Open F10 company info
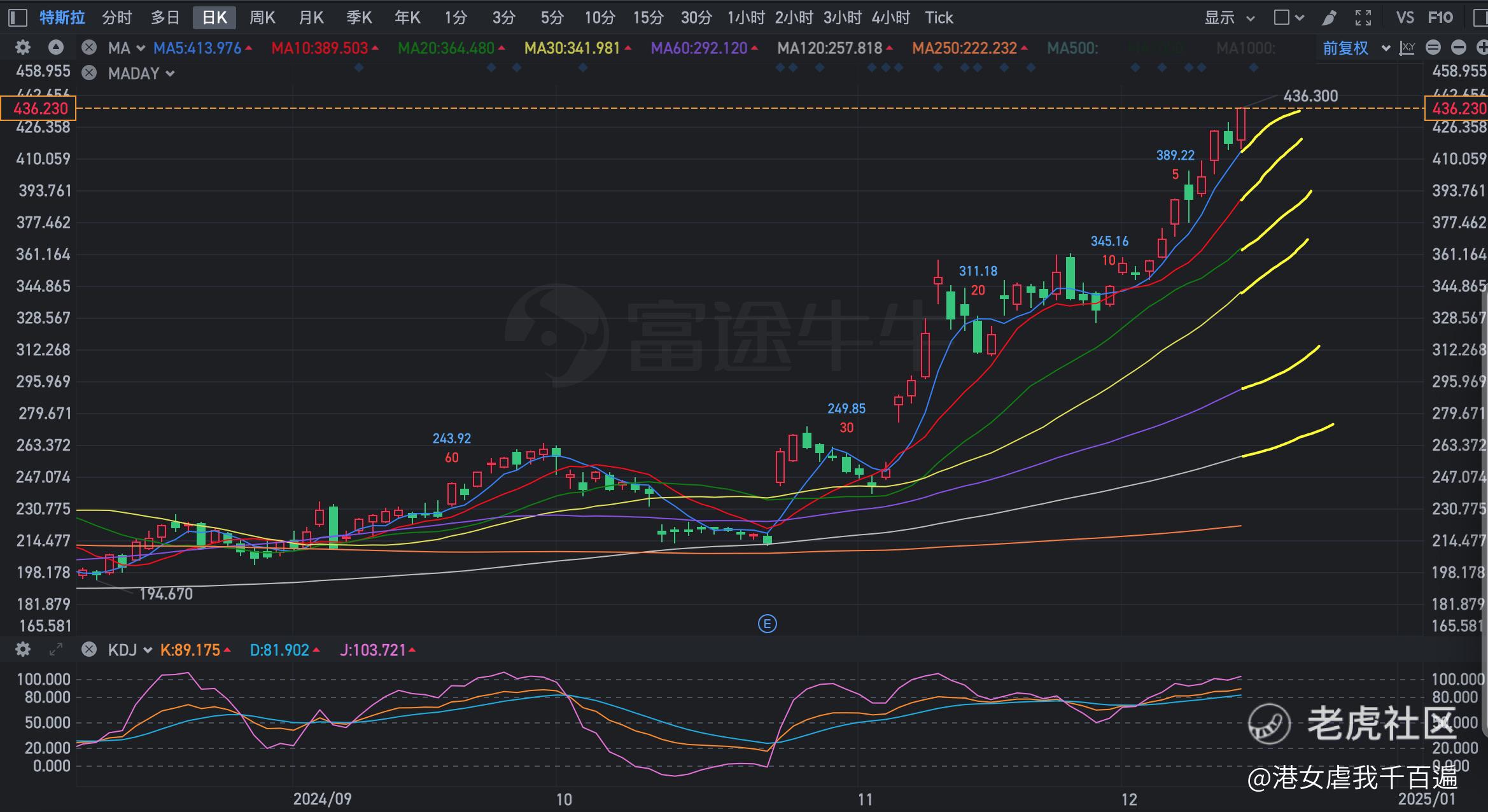The width and height of the screenshot is (1488, 812). [1441, 18]
